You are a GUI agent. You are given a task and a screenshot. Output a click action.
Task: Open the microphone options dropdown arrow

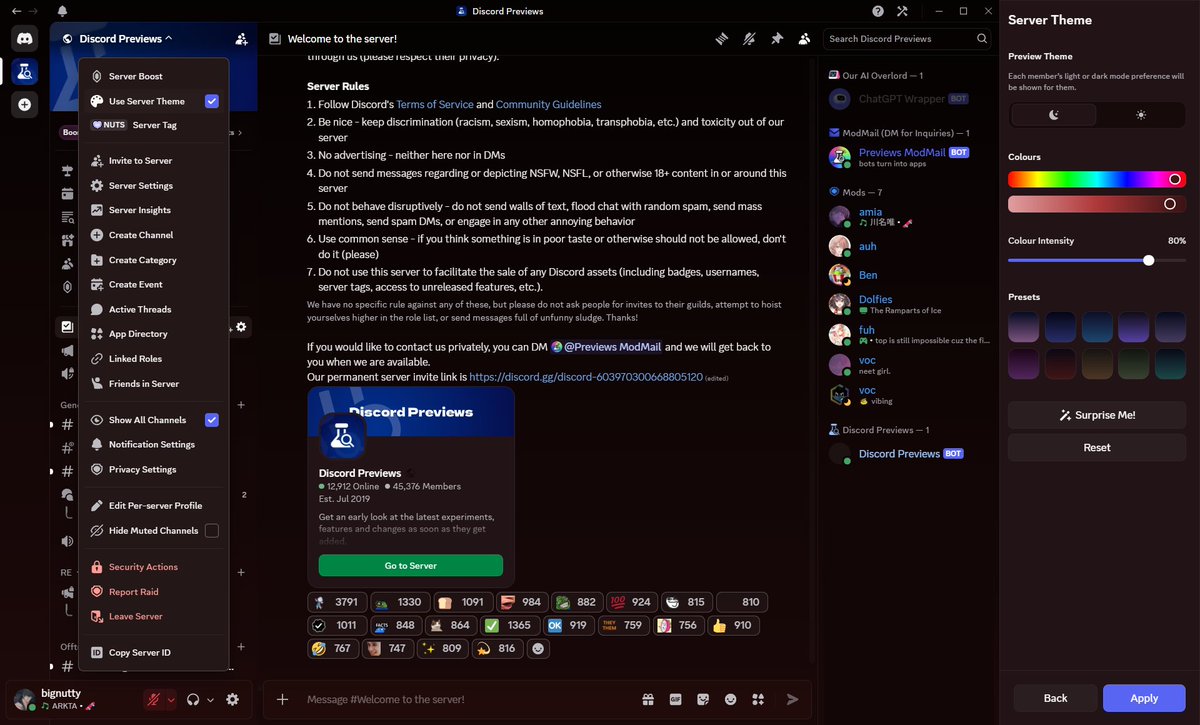(x=171, y=700)
